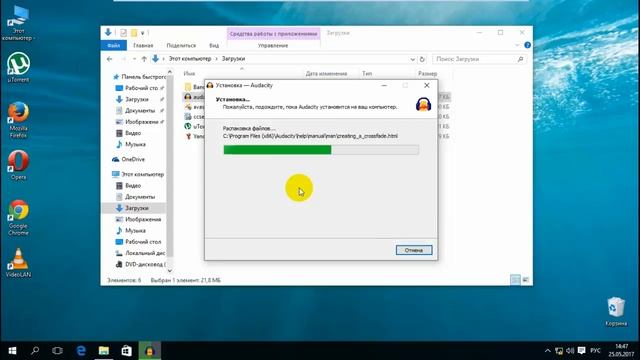Image resolution: width=640 pixels, height=360 pixels.
Task: Open File Explorer taskbar icon
Action: (x=104, y=351)
